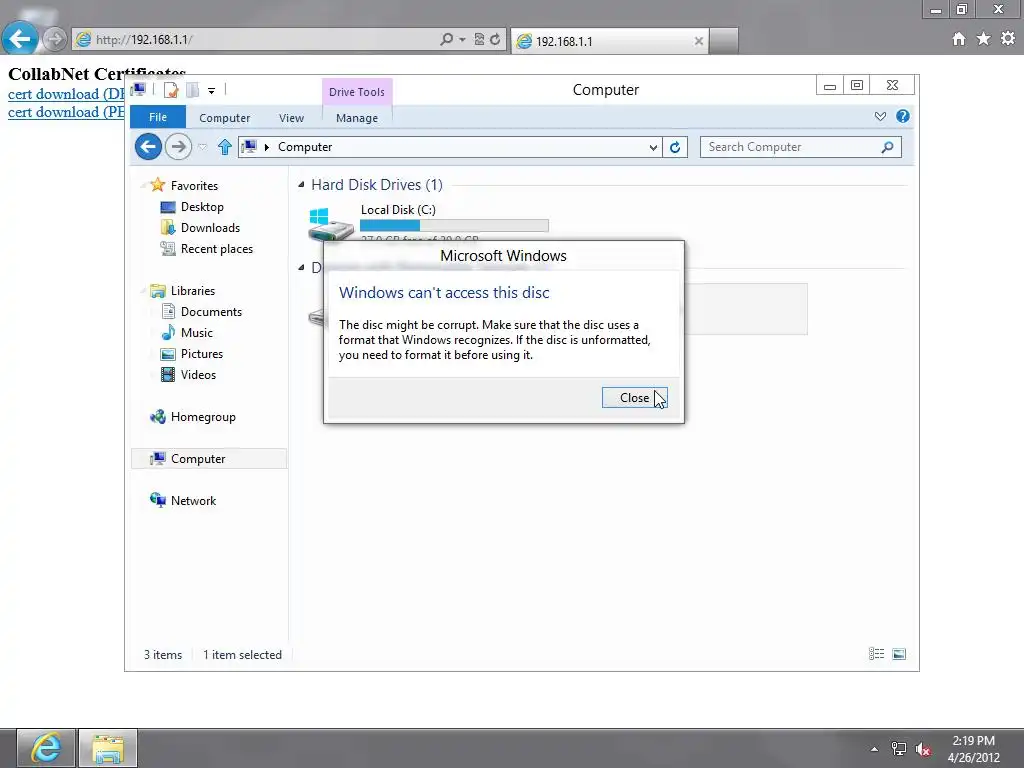Open the Computer ribbon tab
The height and width of the screenshot is (768, 1024).
[x=224, y=118]
